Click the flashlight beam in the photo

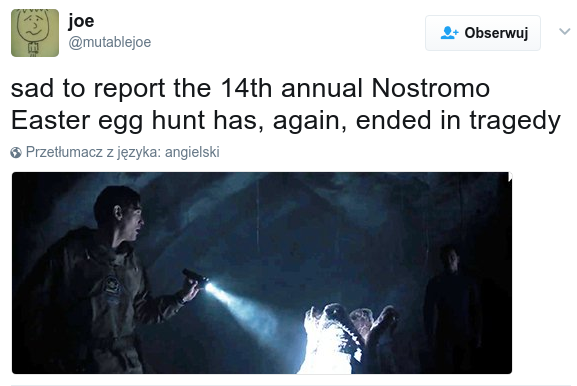(x=245, y=307)
